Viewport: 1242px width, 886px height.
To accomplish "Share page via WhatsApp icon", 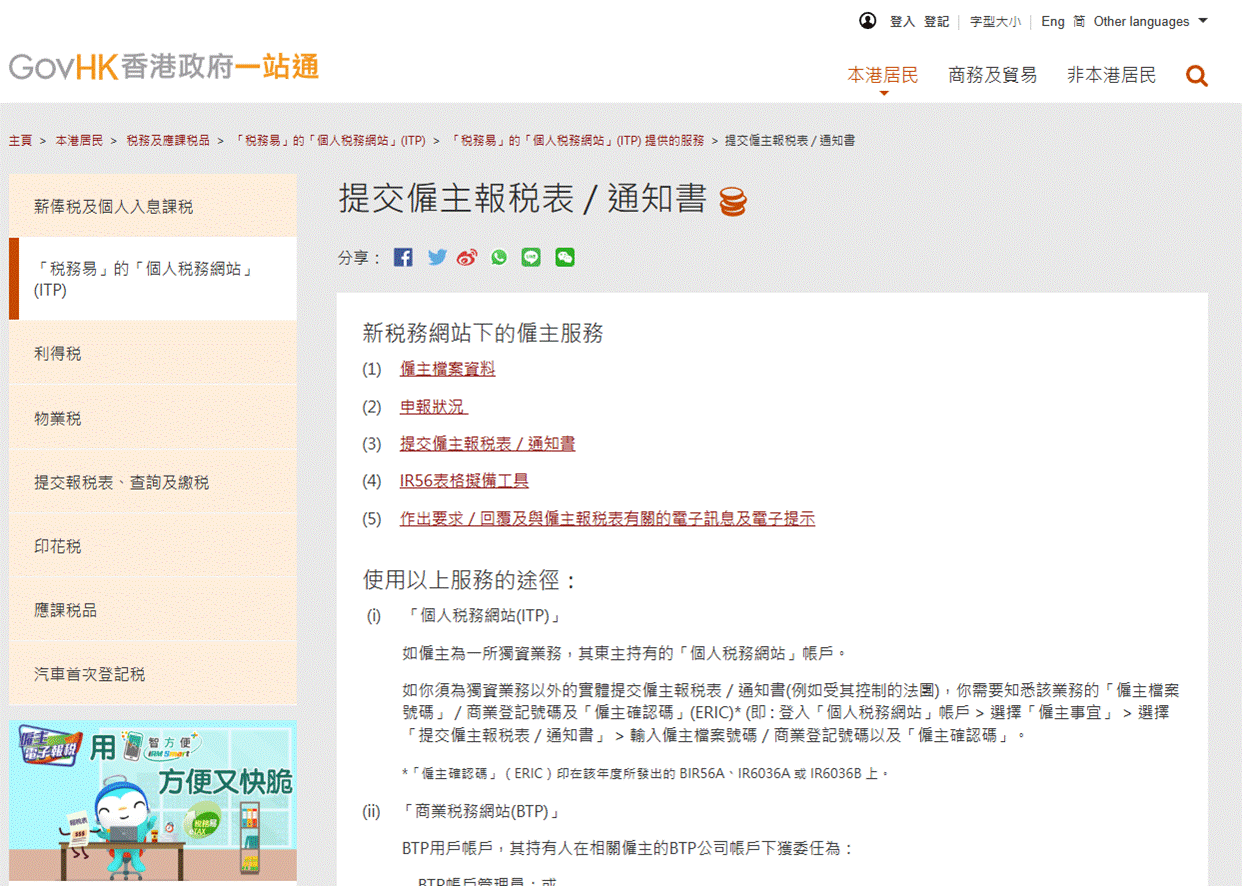I will [x=499, y=257].
